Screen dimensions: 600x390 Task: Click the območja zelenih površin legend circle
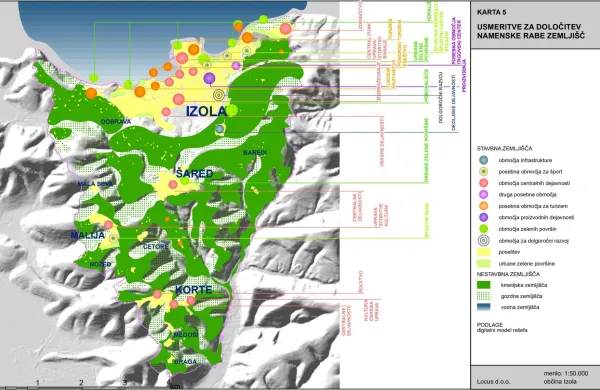pyautogui.click(x=484, y=229)
